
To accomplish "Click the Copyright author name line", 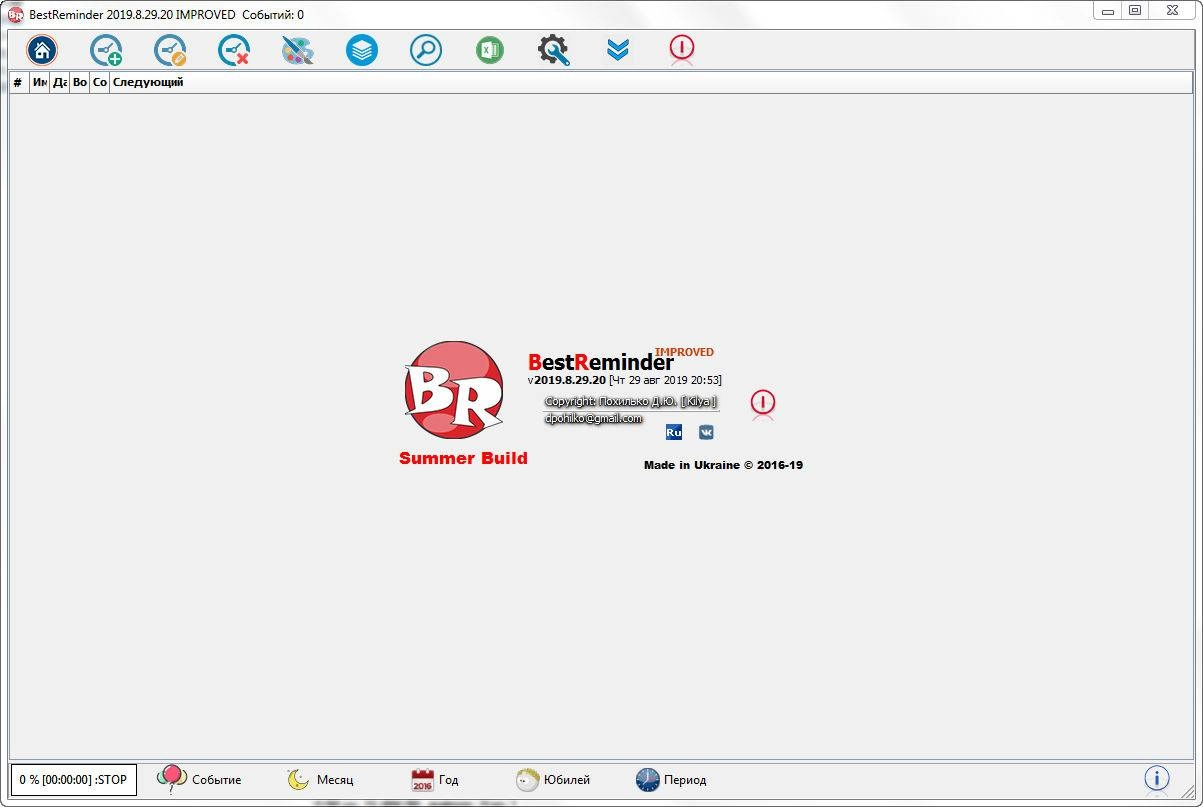I will click(x=631, y=402).
